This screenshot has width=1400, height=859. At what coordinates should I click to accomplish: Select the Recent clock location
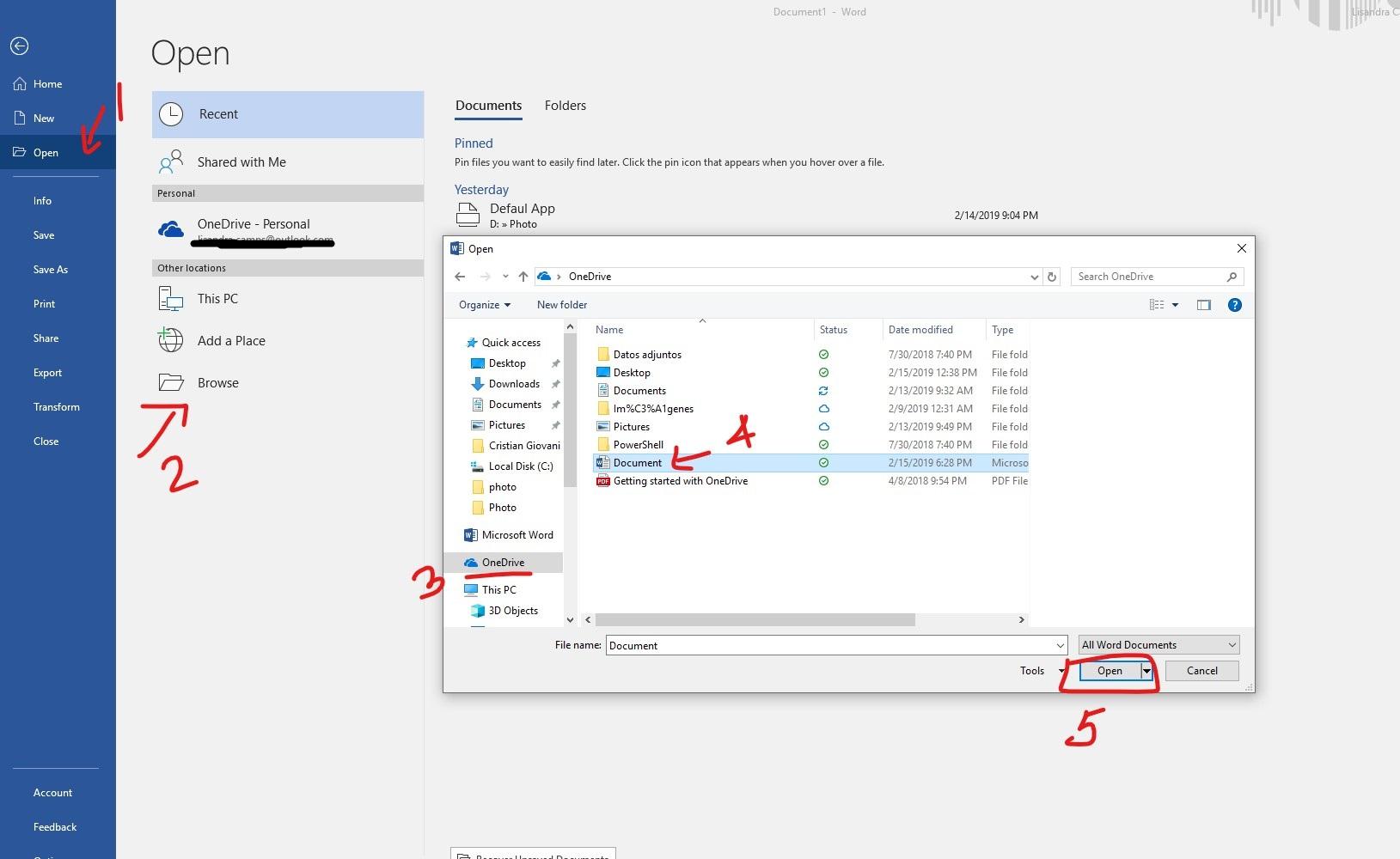tap(288, 114)
